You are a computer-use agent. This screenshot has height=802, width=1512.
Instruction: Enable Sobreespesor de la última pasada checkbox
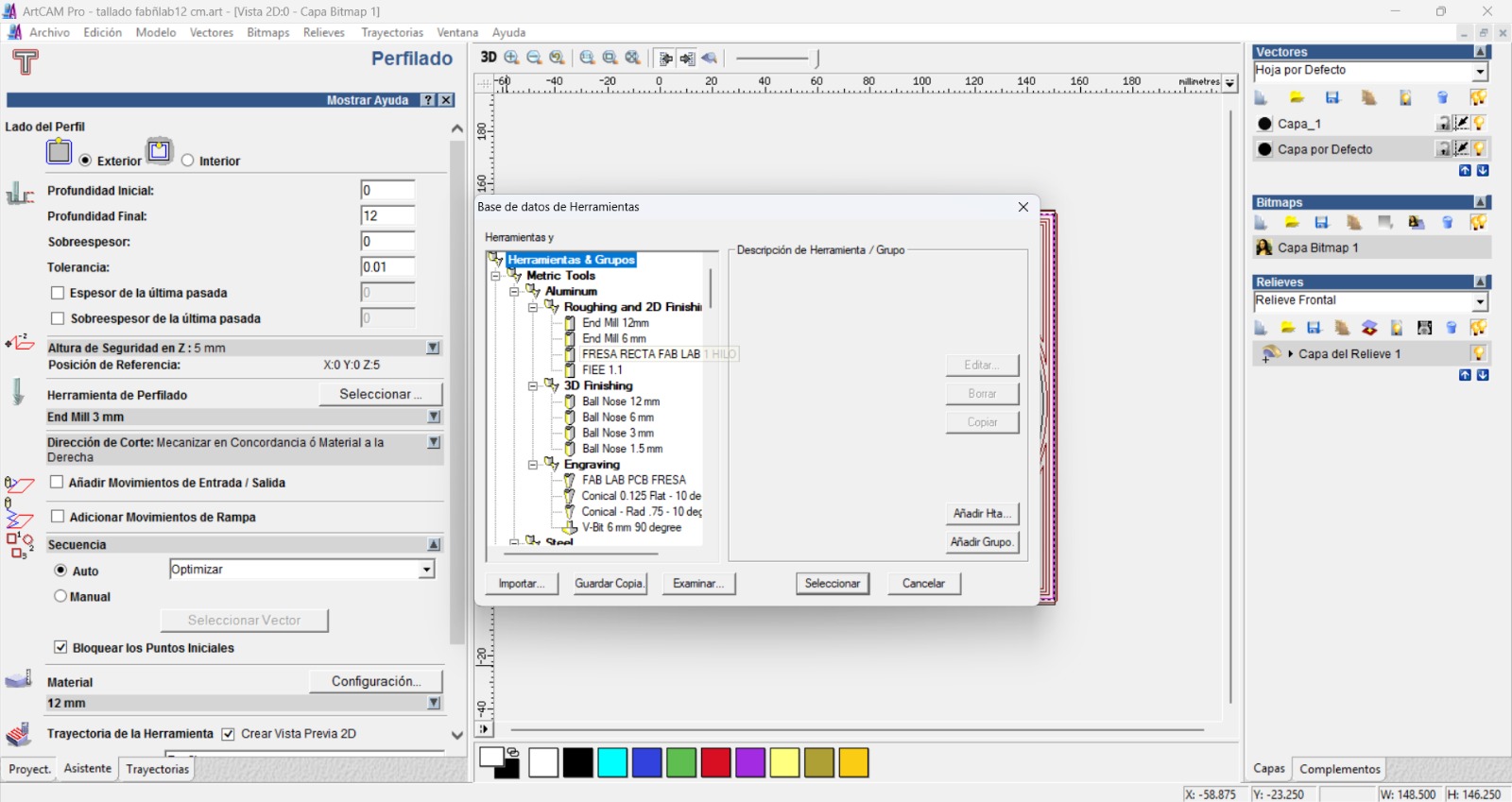tap(58, 318)
